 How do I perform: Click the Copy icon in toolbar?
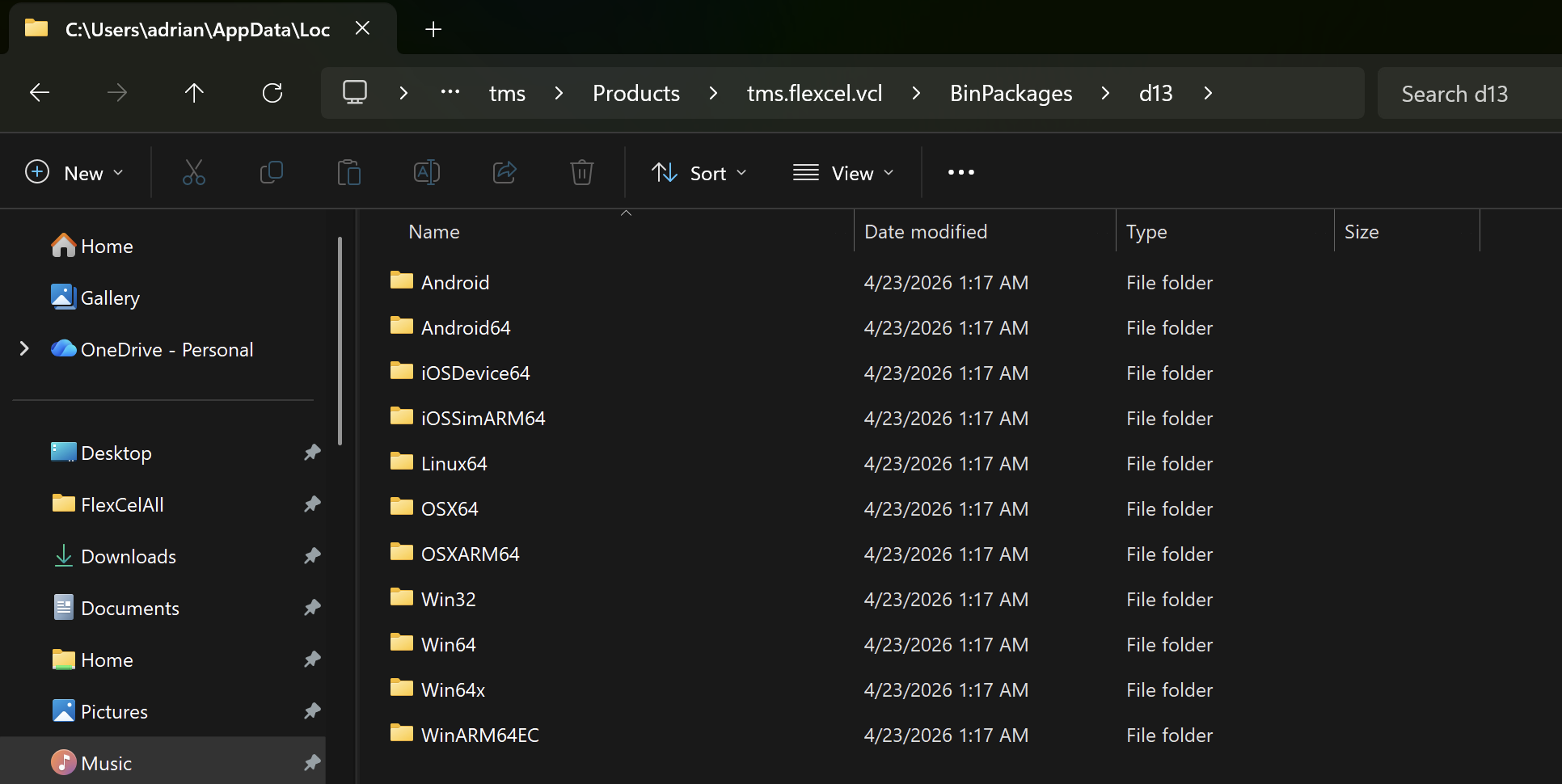[272, 172]
